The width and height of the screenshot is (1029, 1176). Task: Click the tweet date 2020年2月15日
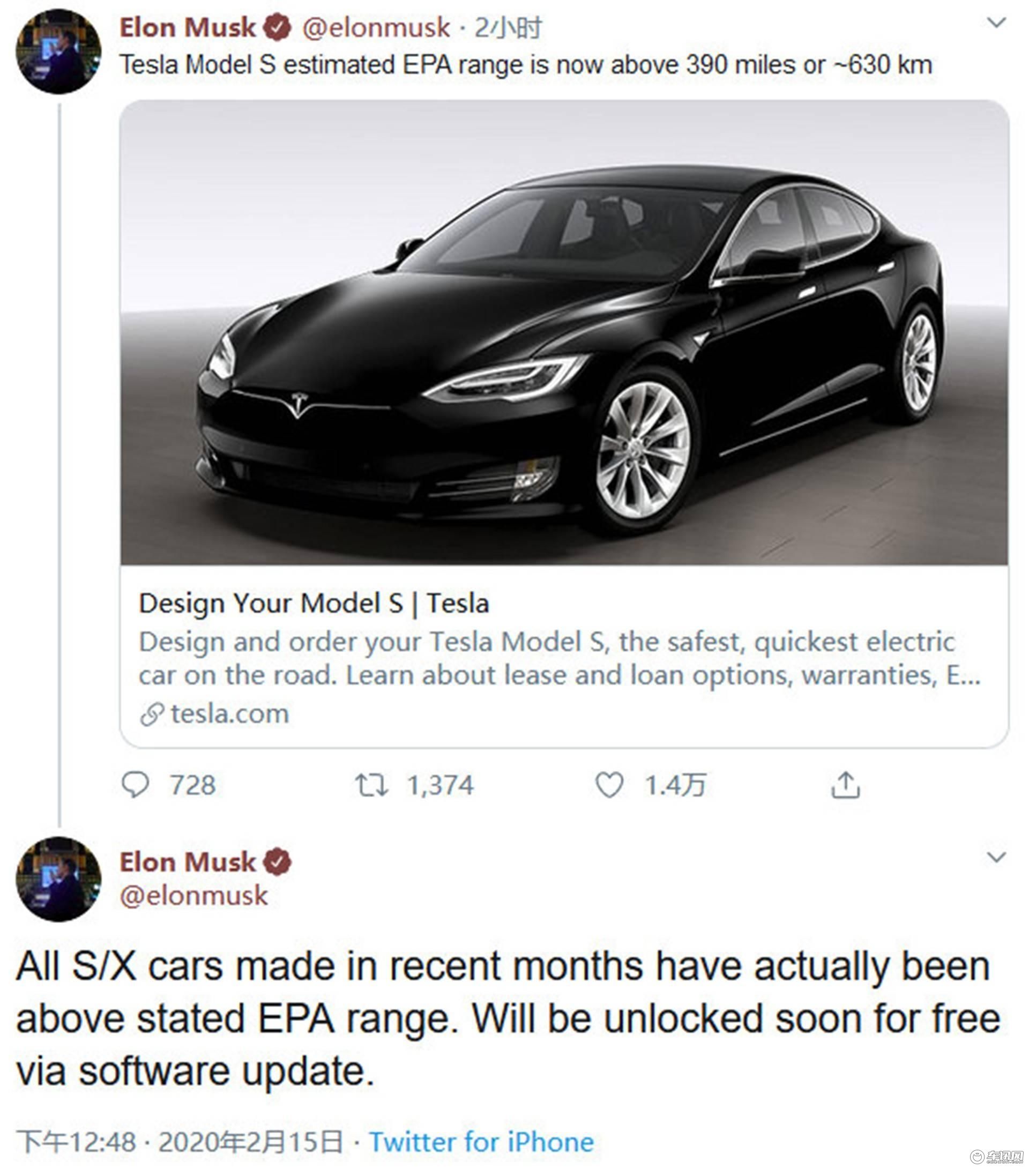(x=250, y=1142)
